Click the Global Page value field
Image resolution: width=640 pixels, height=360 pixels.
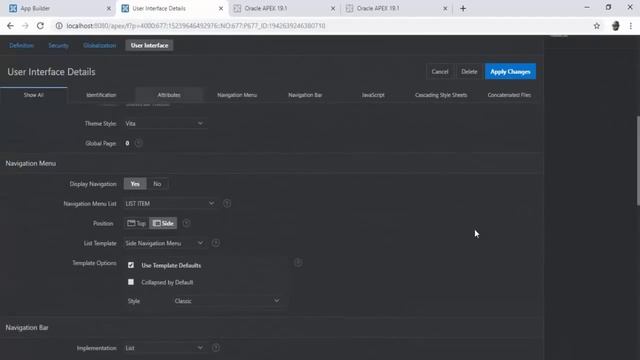(127, 143)
